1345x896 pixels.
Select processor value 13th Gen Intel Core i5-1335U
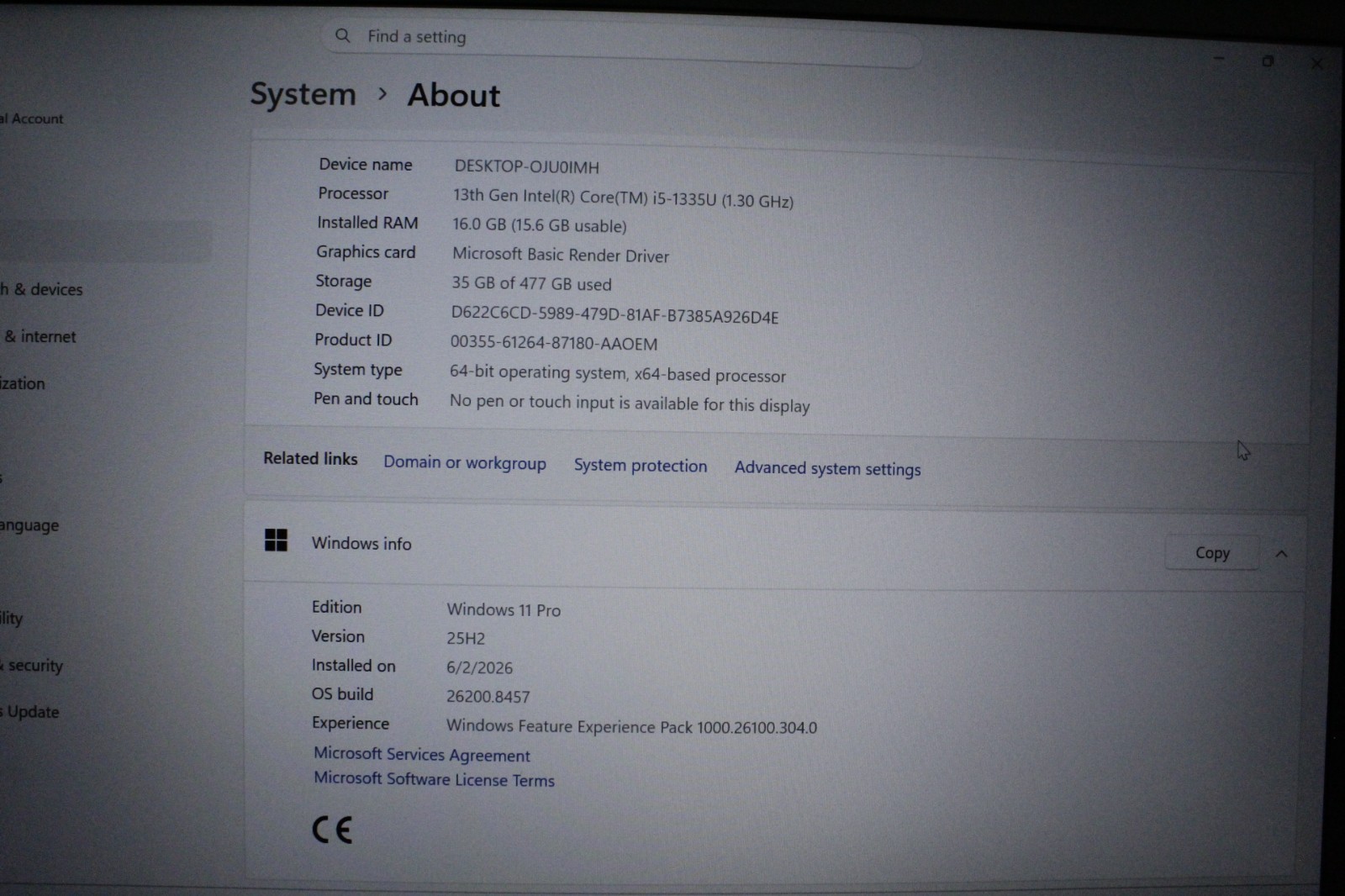(x=623, y=198)
